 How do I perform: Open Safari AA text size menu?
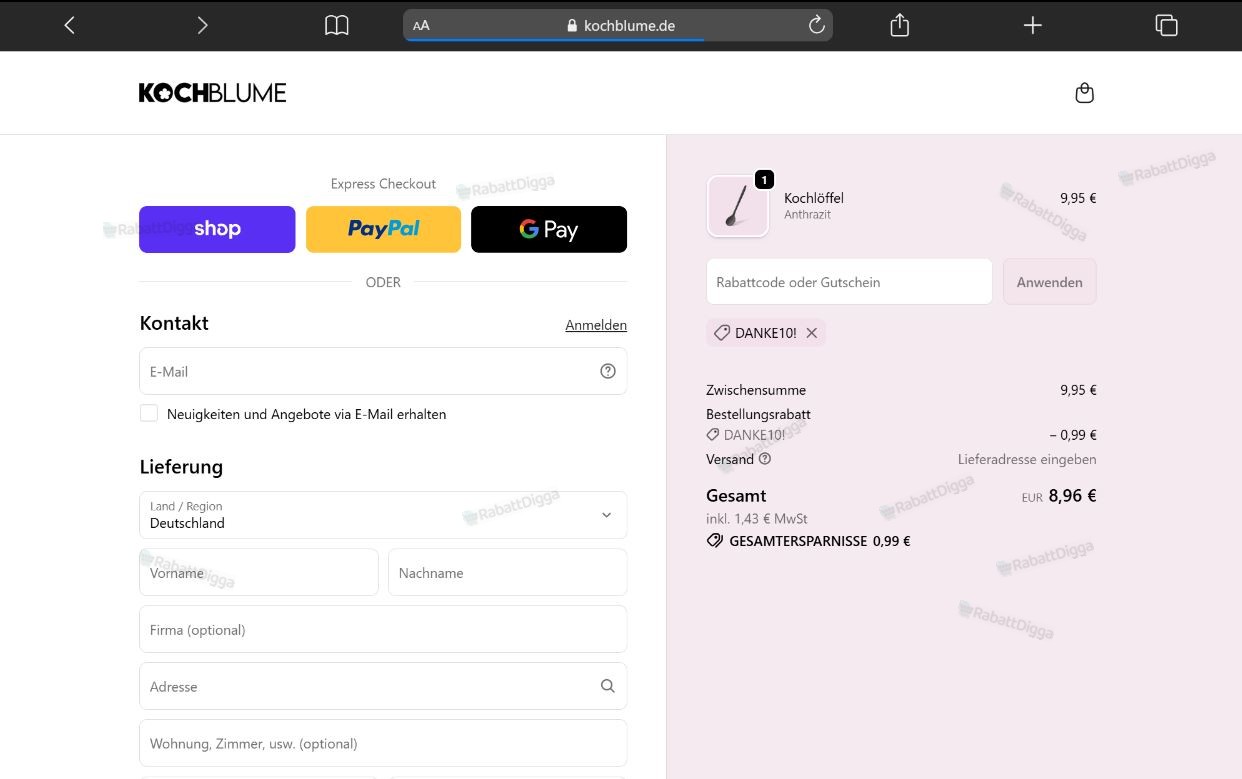point(421,25)
